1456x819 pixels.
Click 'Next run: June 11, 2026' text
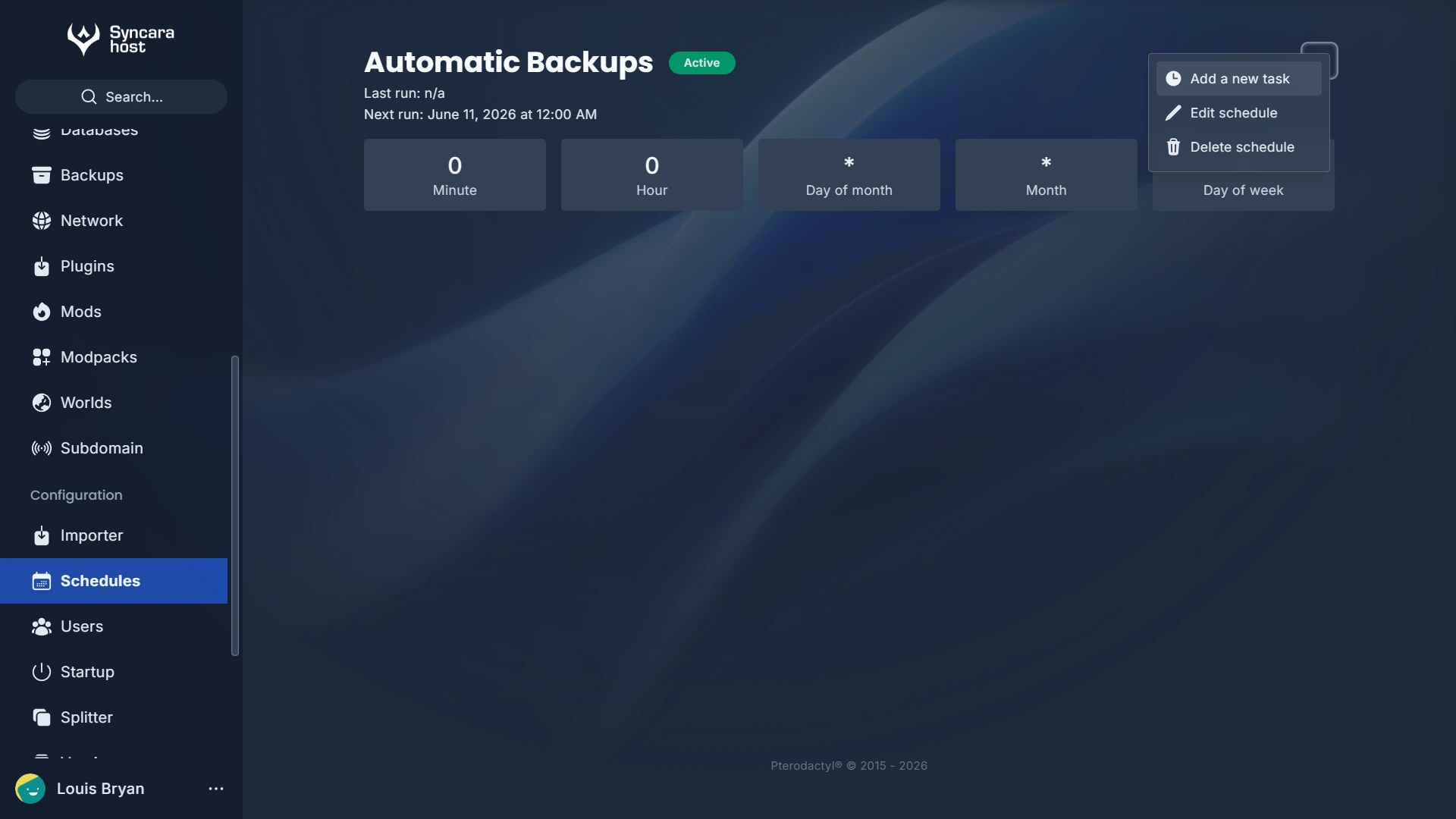tap(480, 115)
